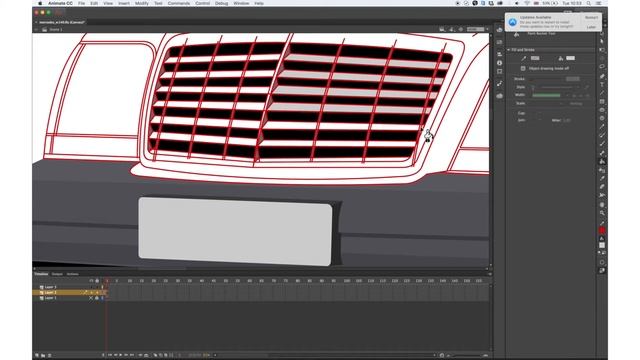
Task: Open the Join style dropdown
Action: [539, 120]
